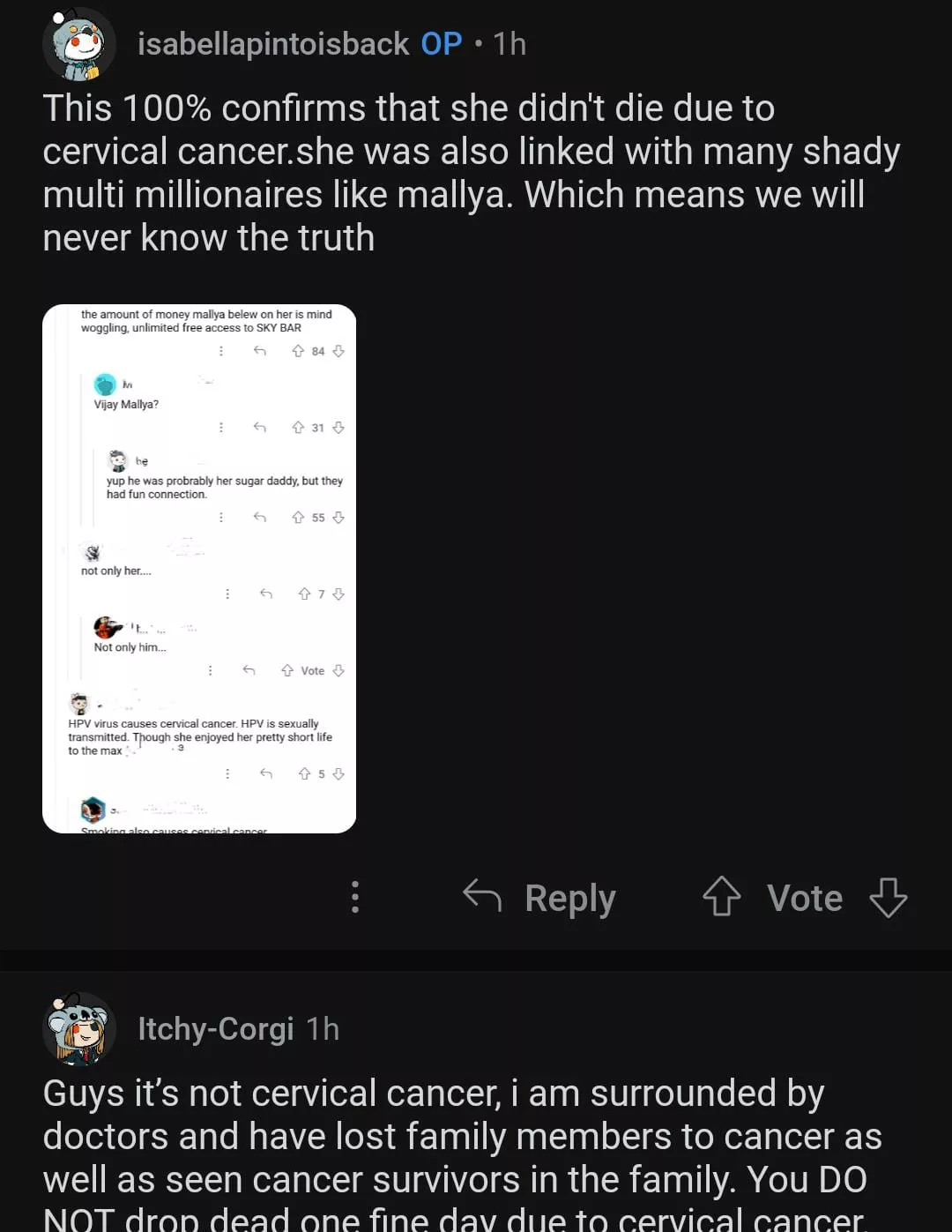Open three-dot menu on isabellapintoisback's comment

point(355,897)
